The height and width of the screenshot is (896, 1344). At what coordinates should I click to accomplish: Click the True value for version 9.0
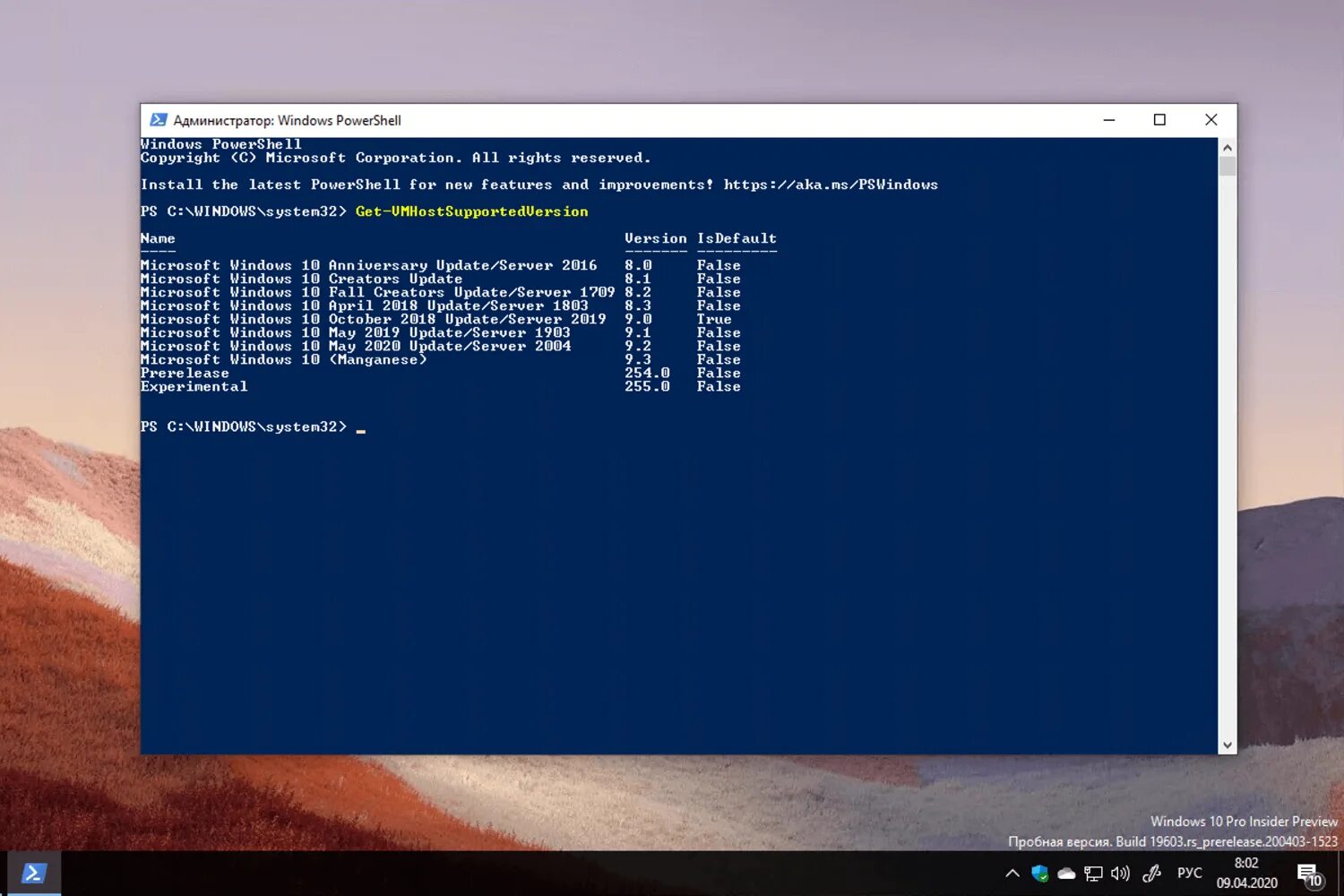714,319
